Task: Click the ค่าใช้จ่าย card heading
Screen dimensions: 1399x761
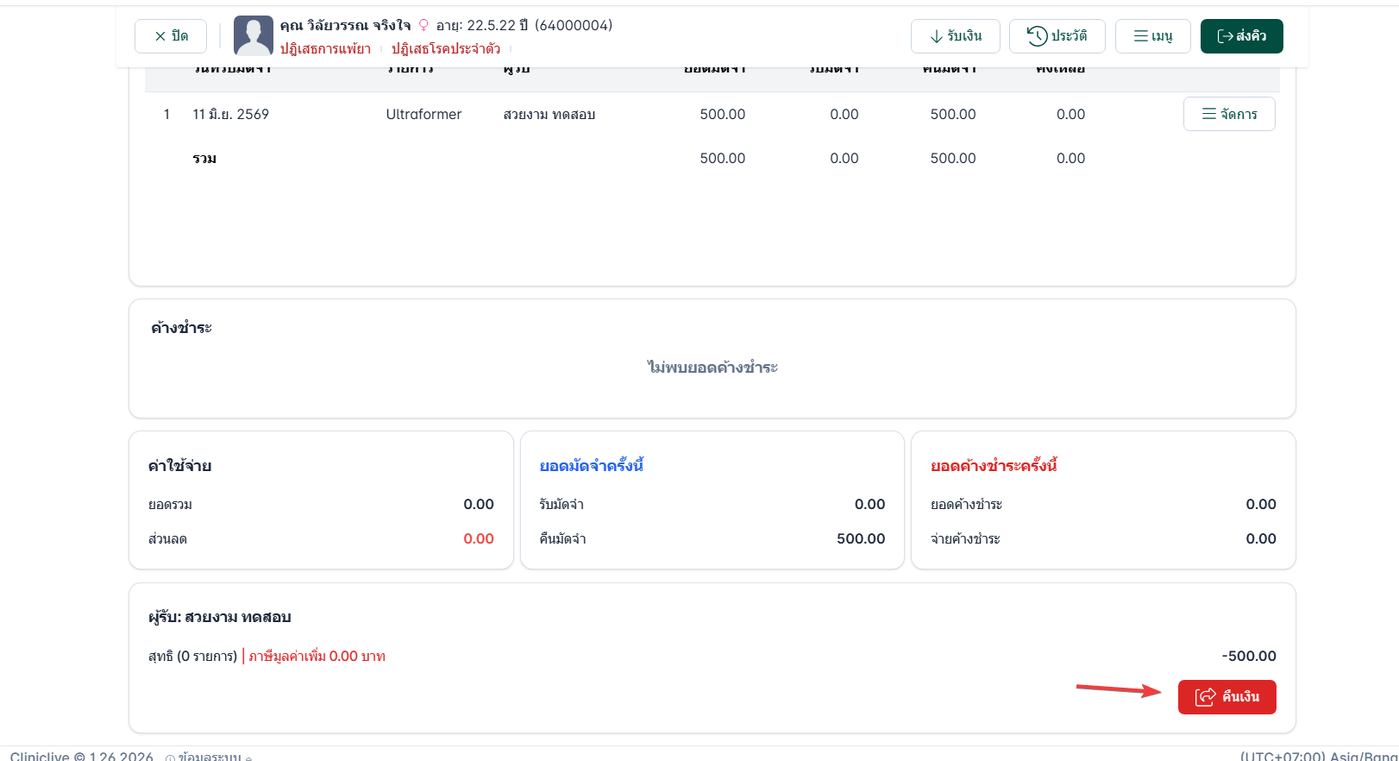Action: pos(179,466)
